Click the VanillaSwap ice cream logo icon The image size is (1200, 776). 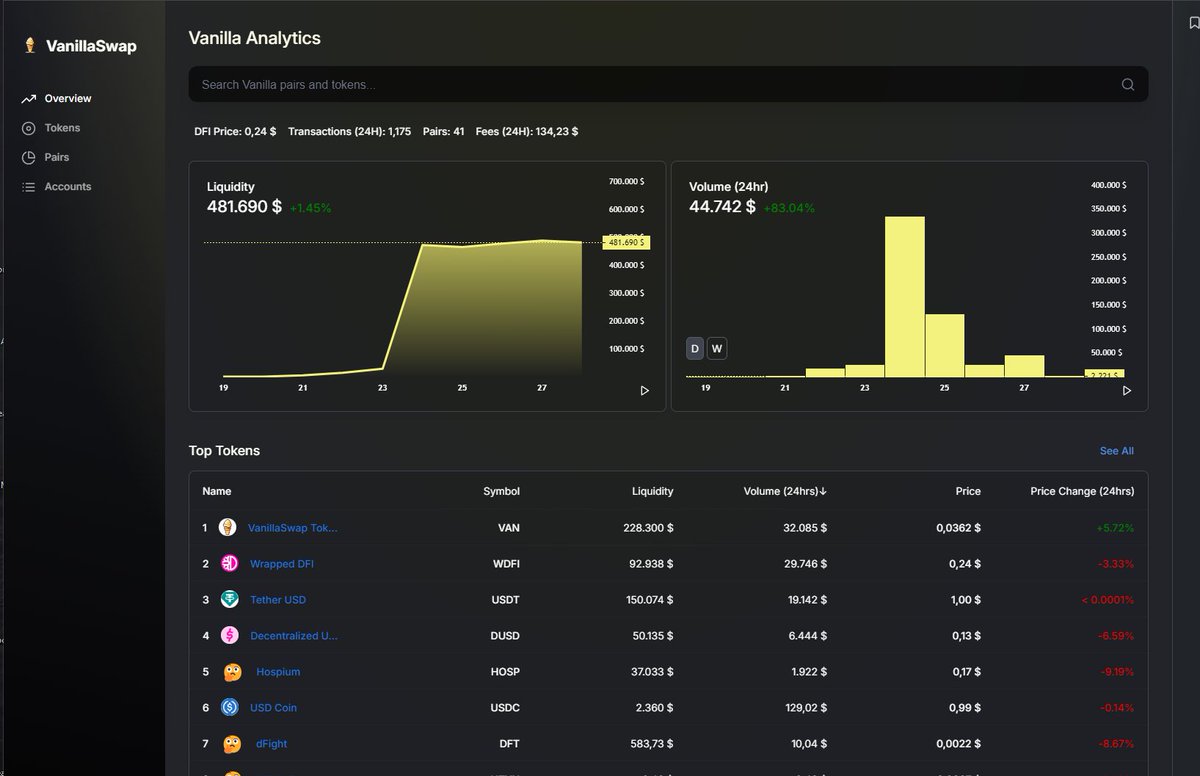[30, 45]
